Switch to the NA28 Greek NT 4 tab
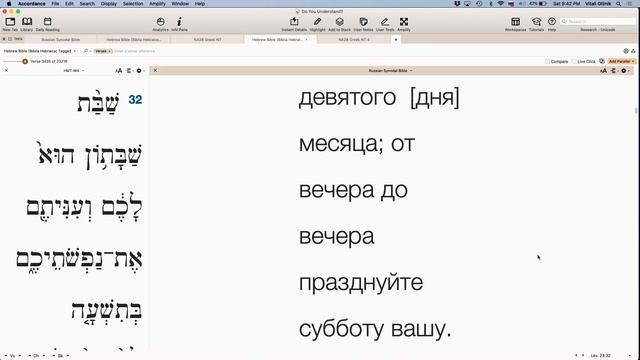Image resolution: width=640 pixels, height=360 pixels. click(x=354, y=40)
